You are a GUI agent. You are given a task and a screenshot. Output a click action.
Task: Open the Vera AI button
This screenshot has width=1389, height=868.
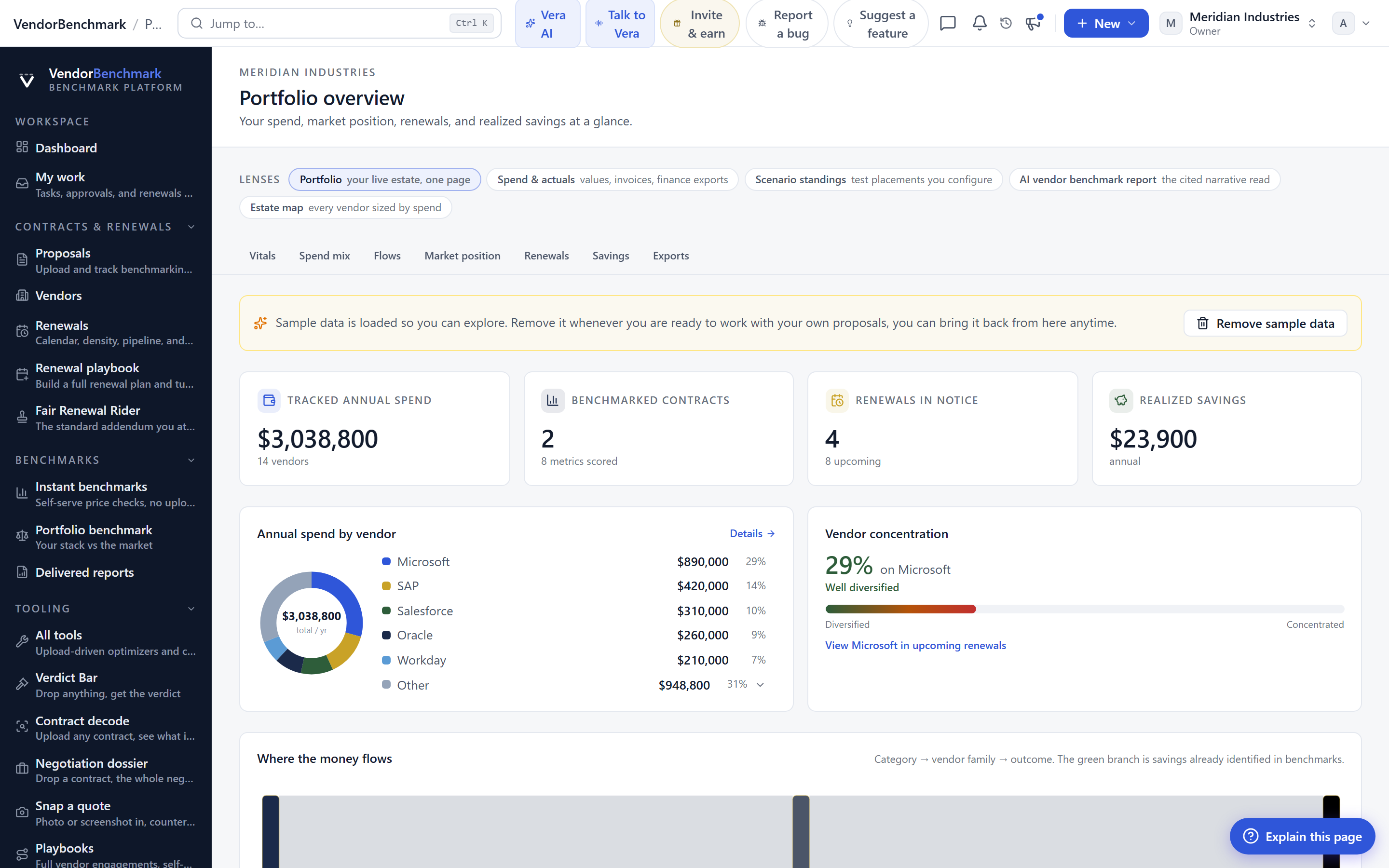pyautogui.click(x=547, y=24)
